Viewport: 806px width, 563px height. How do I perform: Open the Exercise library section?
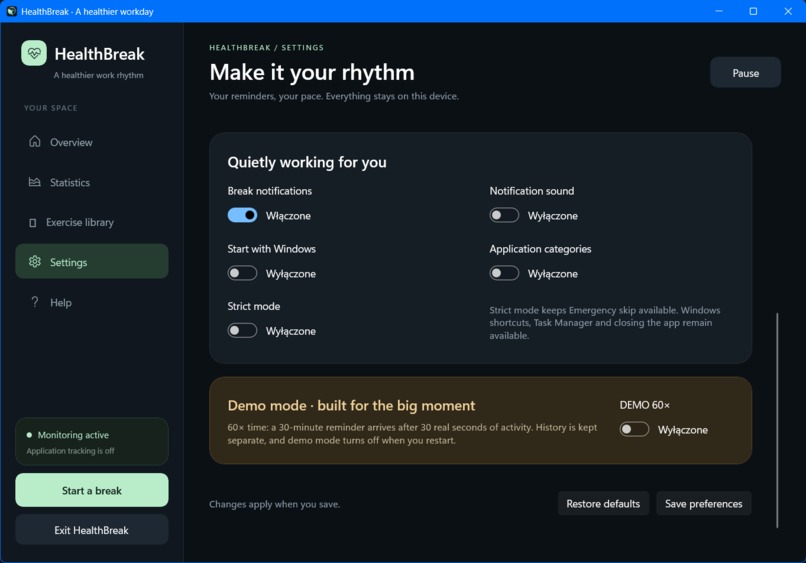[x=92, y=222]
